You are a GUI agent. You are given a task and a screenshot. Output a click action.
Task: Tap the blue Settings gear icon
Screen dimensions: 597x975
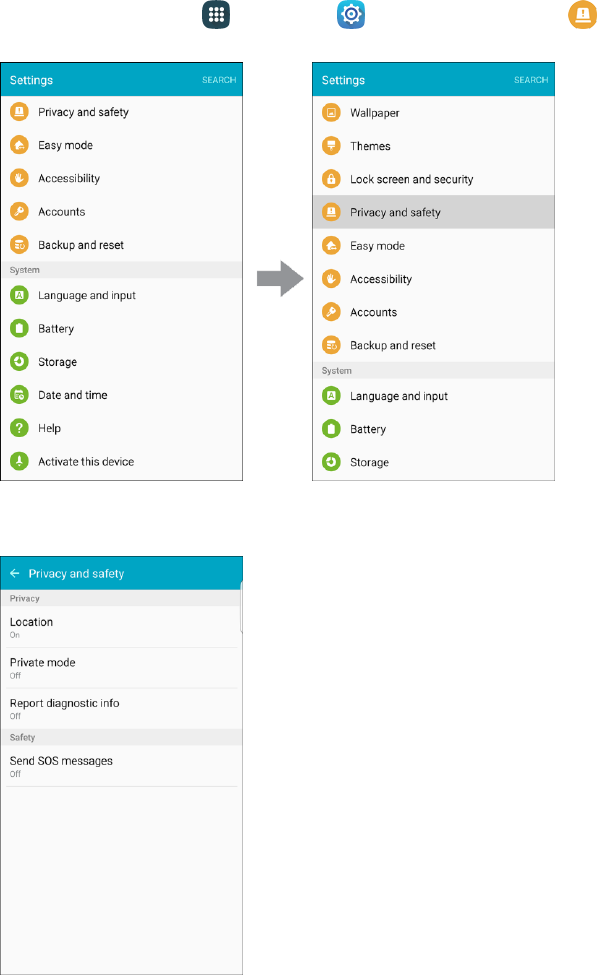[351, 14]
